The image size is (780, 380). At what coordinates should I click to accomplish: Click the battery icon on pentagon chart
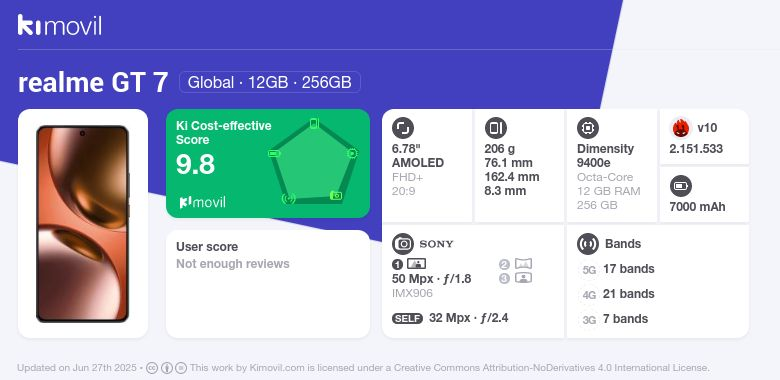274,154
